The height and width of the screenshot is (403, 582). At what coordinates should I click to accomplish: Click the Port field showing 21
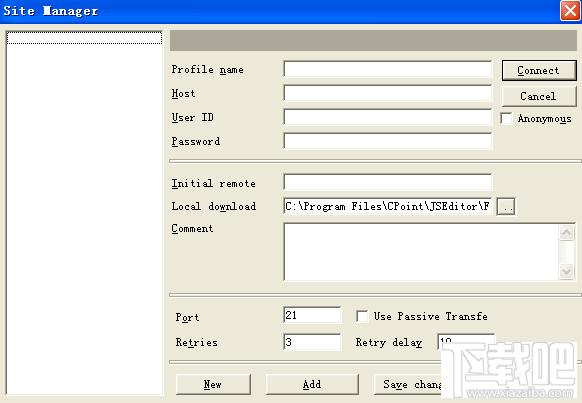pos(312,315)
